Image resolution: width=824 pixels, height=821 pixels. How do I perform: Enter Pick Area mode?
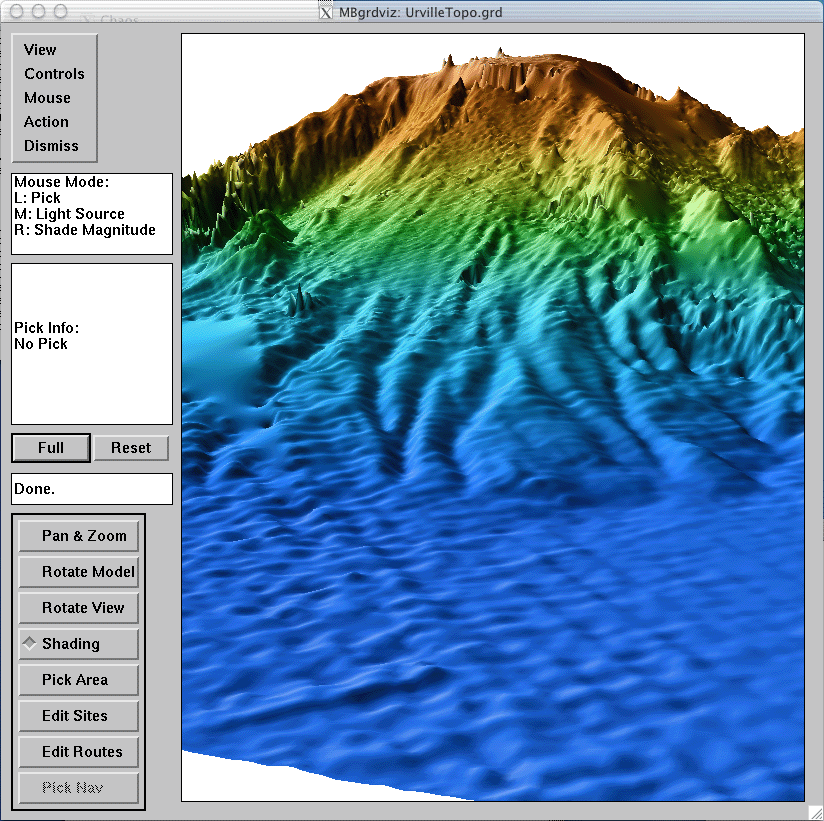coord(78,679)
